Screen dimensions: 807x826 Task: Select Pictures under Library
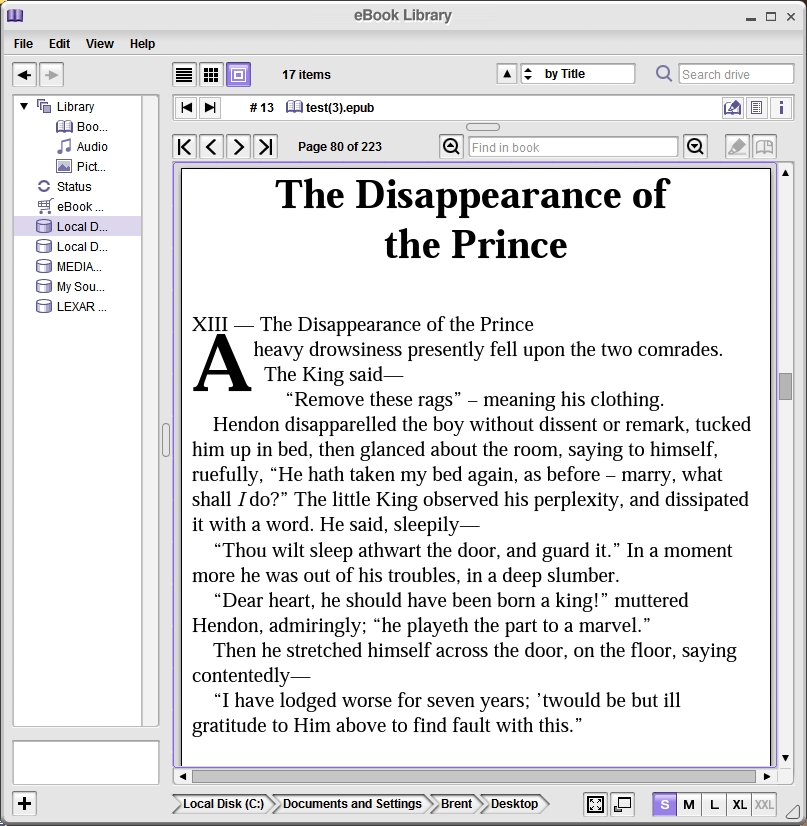(81, 166)
